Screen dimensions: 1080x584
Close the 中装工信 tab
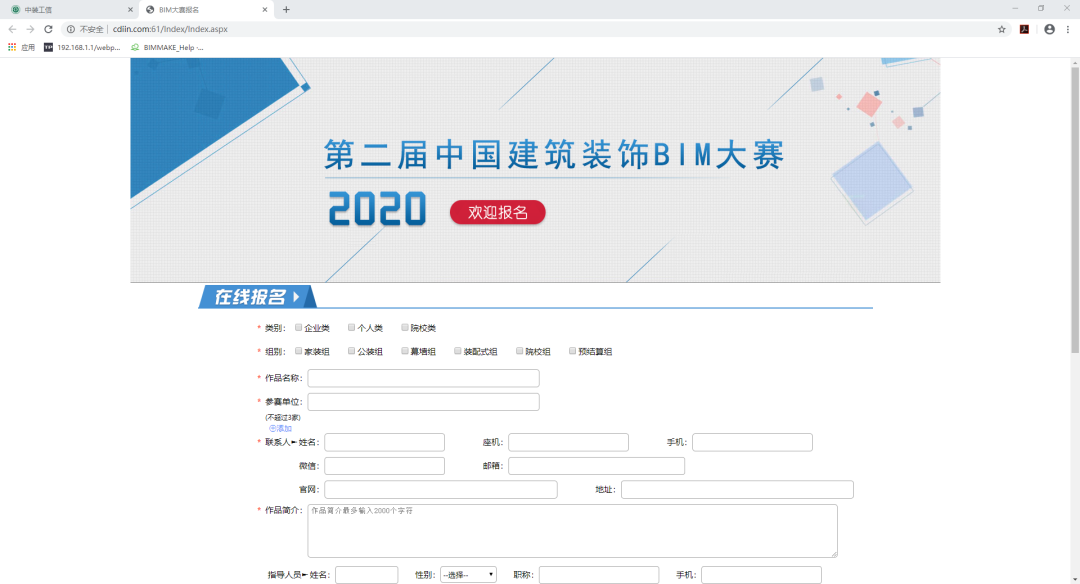130,10
